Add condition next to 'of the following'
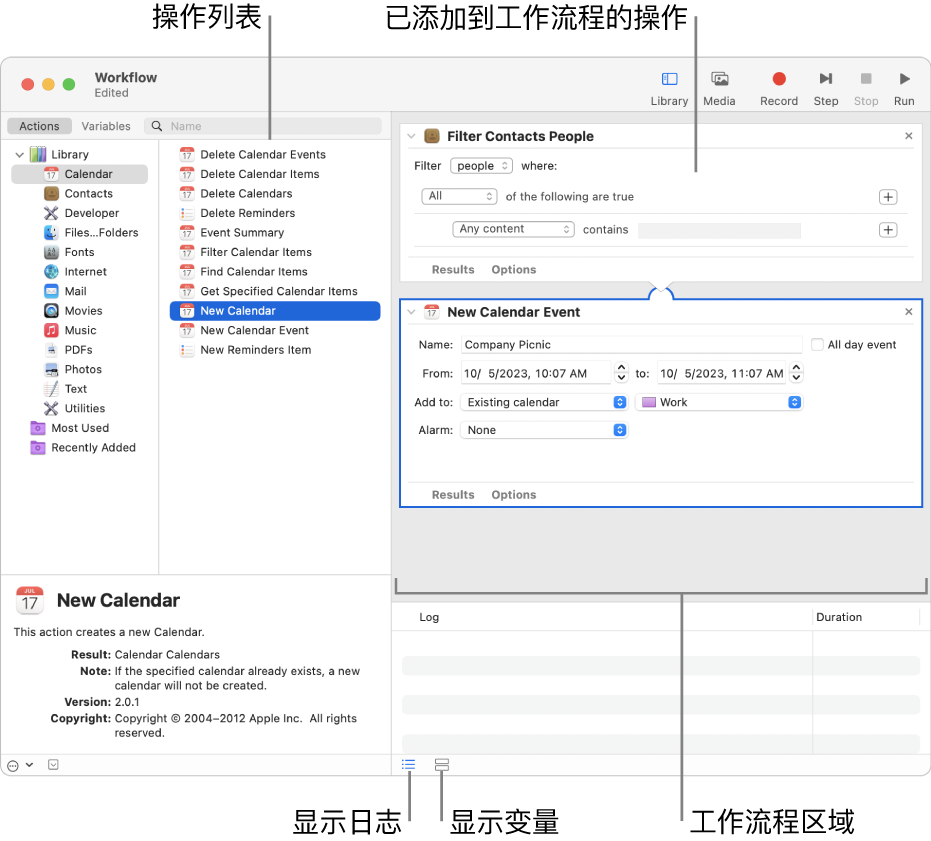Viewport: 931px width, 841px height. pos(888,197)
